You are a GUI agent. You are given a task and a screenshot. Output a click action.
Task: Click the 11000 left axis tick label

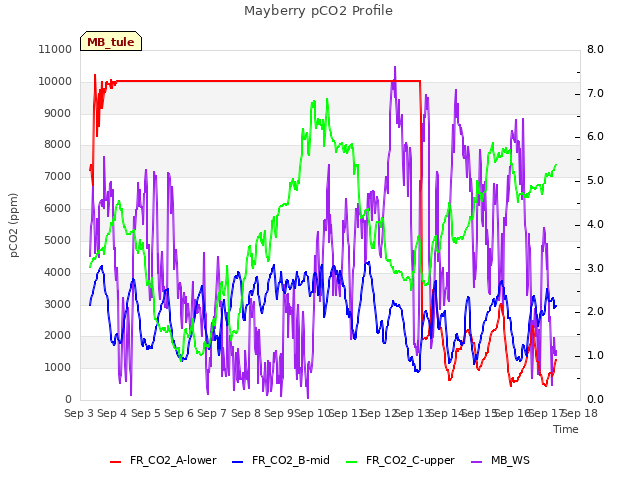55,49
